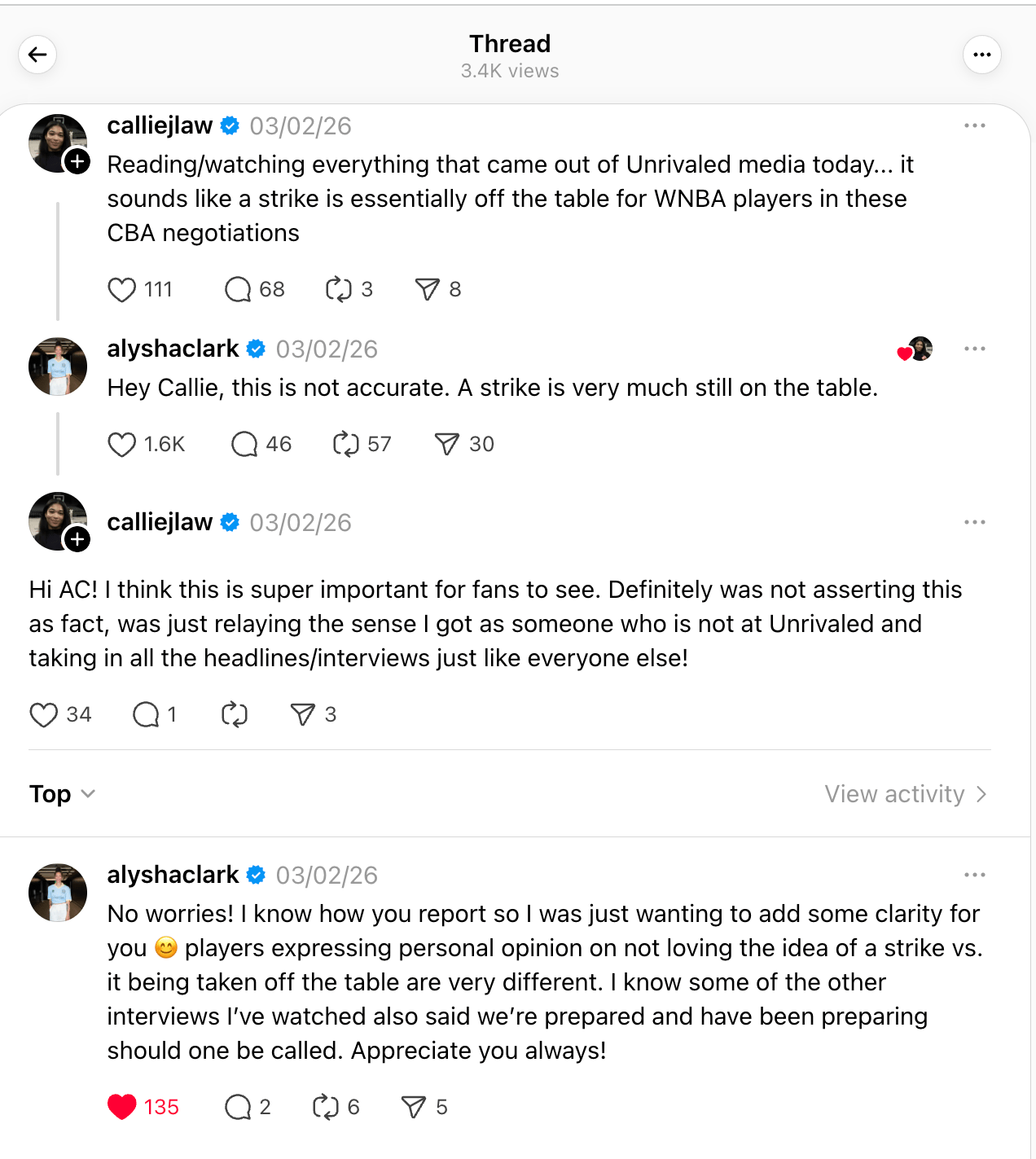Open more options on 'Hey Callie' reply
Viewport: 1036px width, 1159px height.
[x=974, y=349]
